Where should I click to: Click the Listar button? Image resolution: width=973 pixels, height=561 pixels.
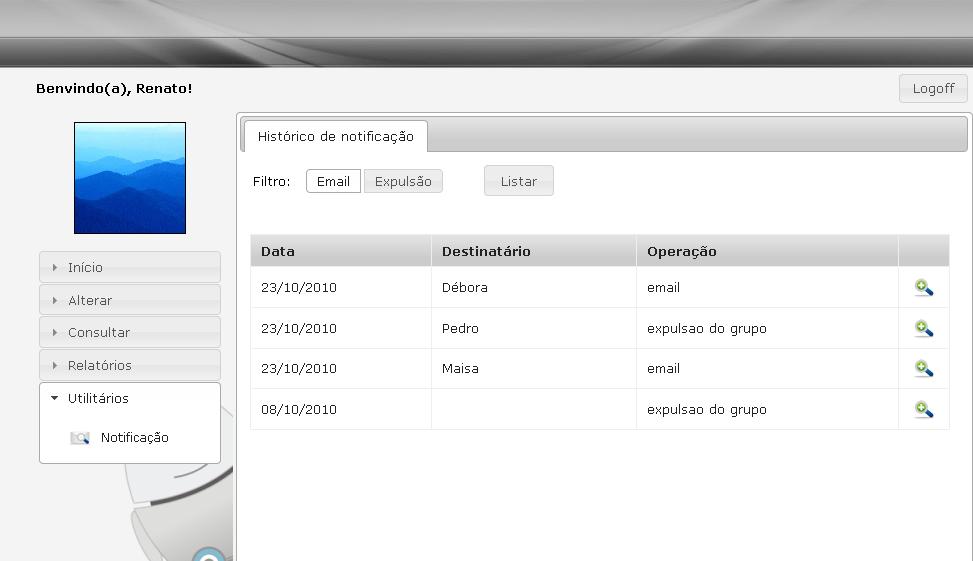pos(519,181)
